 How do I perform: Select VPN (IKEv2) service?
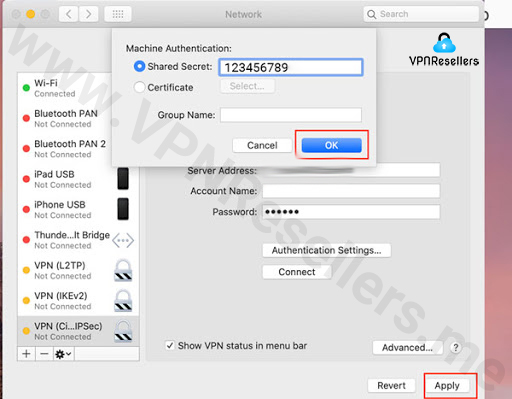point(78,301)
